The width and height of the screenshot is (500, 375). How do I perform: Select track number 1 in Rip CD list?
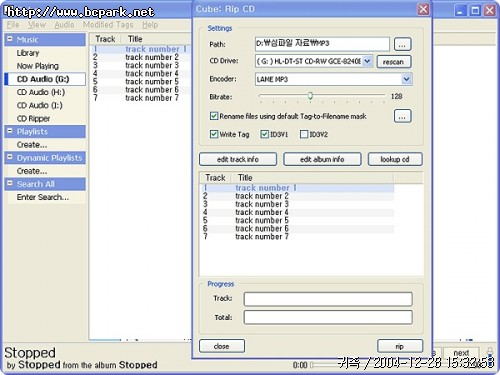click(297, 188)
